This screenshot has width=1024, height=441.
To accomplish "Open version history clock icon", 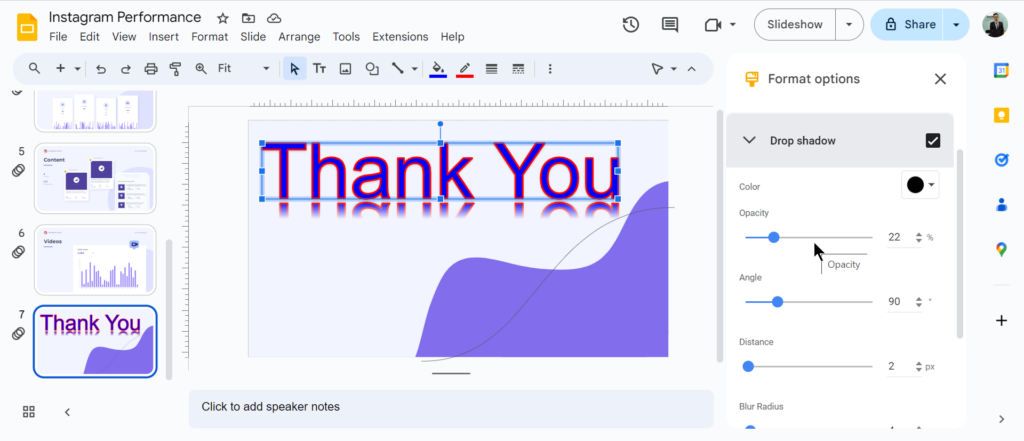I will (630, 25).
